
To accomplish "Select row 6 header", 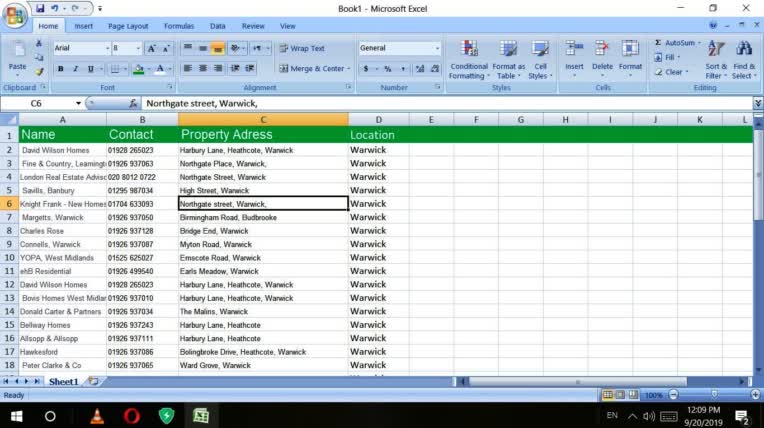I will [9, 204].
